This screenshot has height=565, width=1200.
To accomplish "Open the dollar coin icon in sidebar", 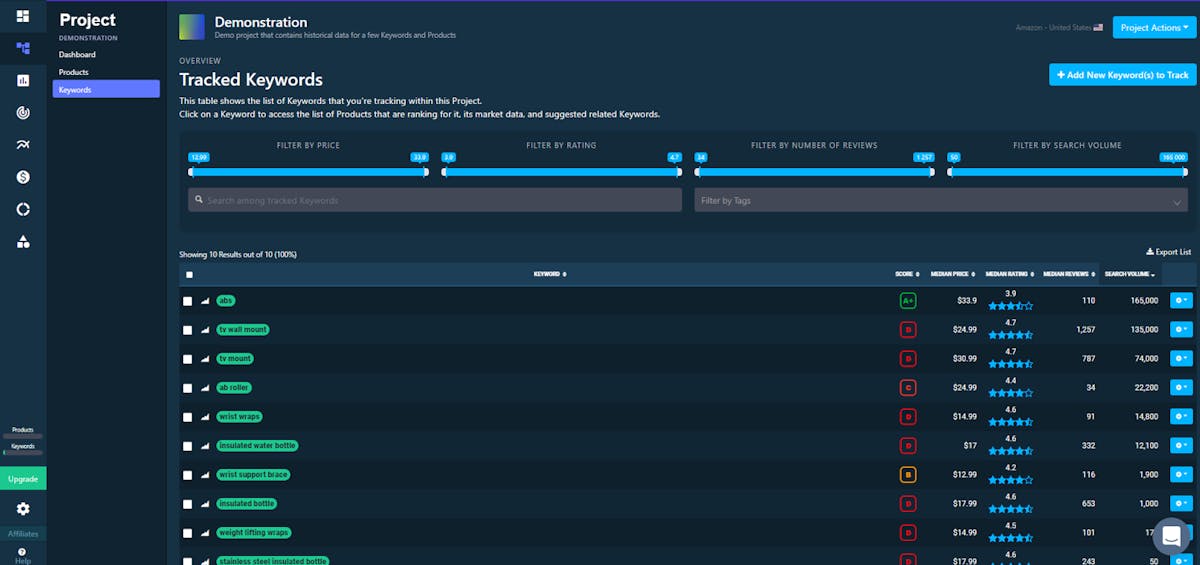I will click(23, 177).
